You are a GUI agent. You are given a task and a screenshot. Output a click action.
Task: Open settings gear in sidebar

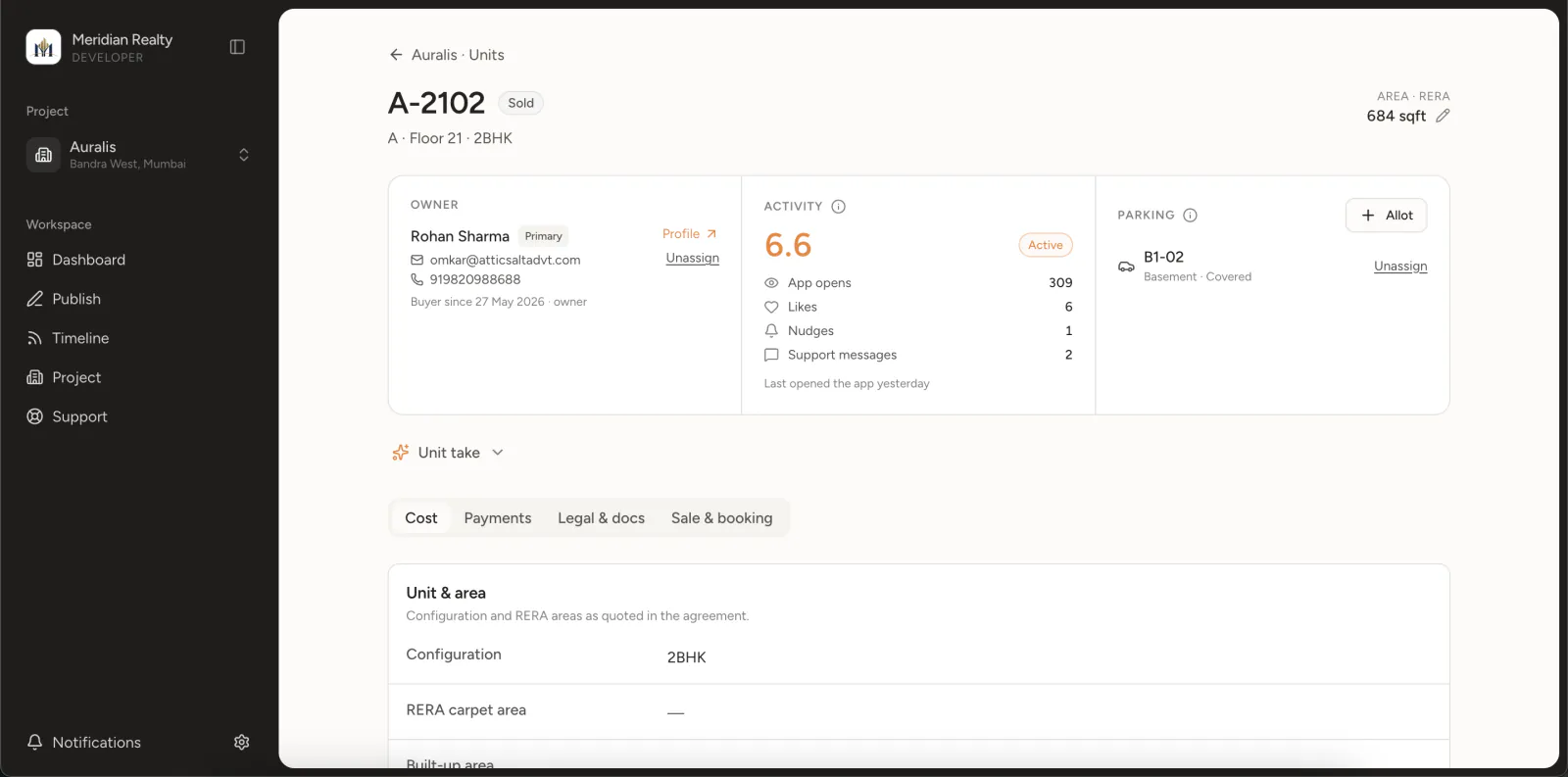(x=242, y=743)
